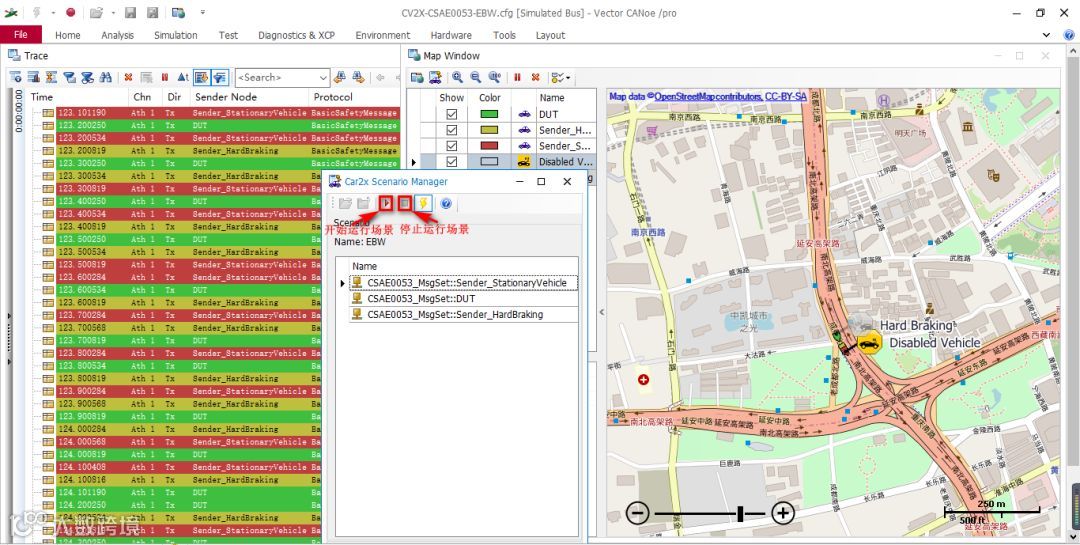Collapse the ribbon with top-right chevron

[1046, 35]
